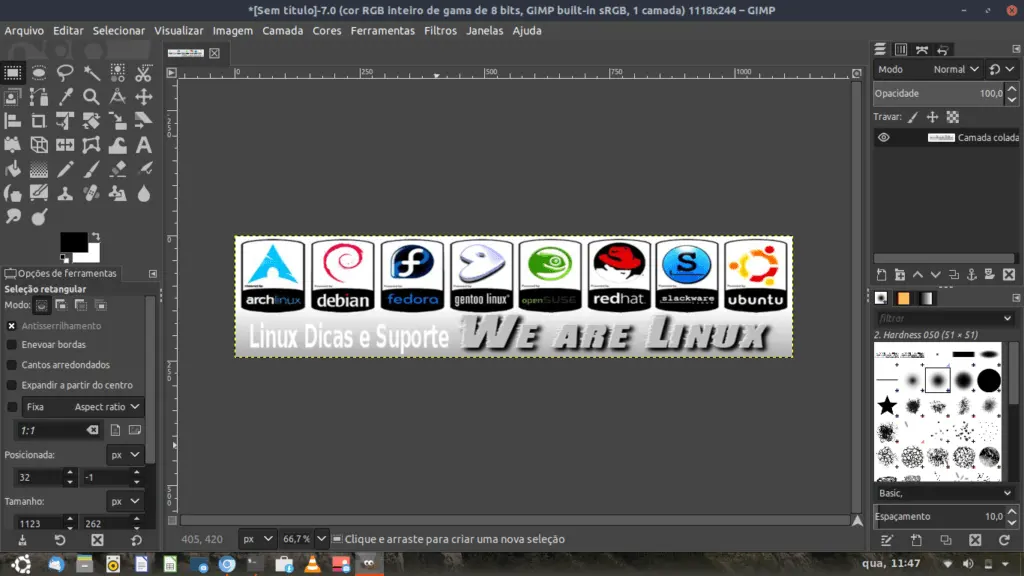
Task: Open the Filtros menu
Action: [x=440, y=31]
